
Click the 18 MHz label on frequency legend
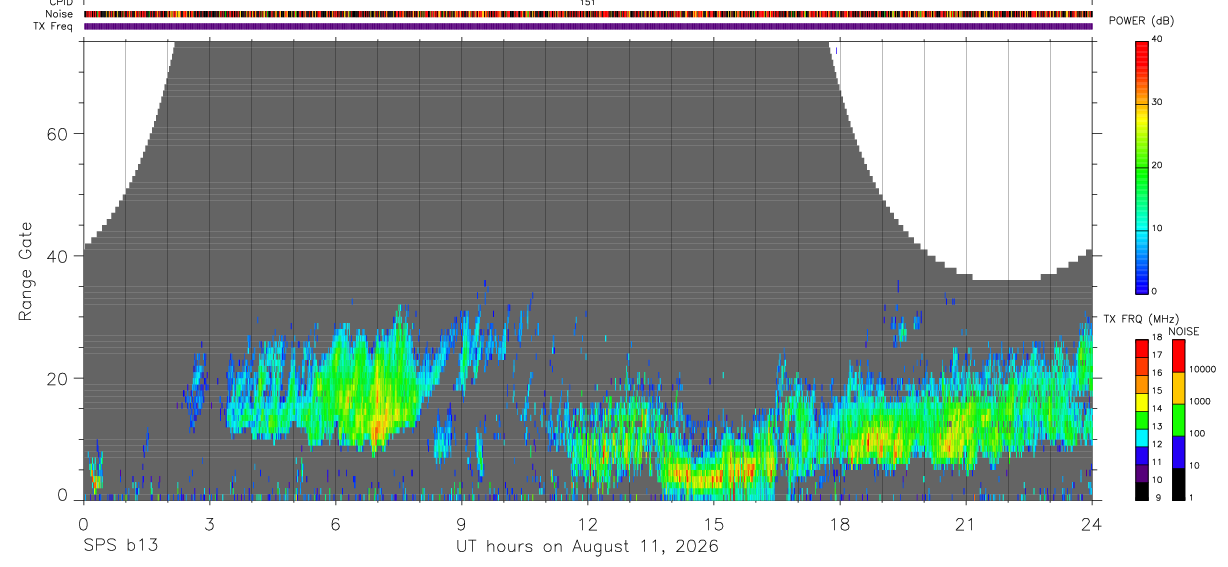(1156, 337)
